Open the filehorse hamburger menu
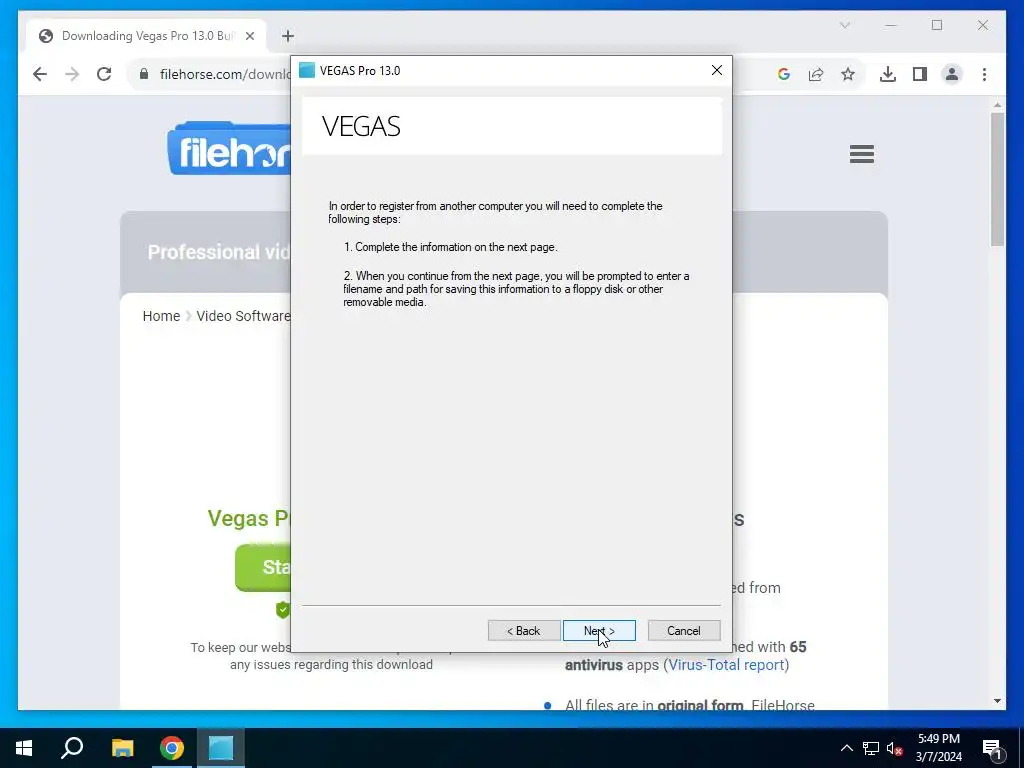This screenshot has width=1024, height=768. pyautogui.click(x=861, y=154)
